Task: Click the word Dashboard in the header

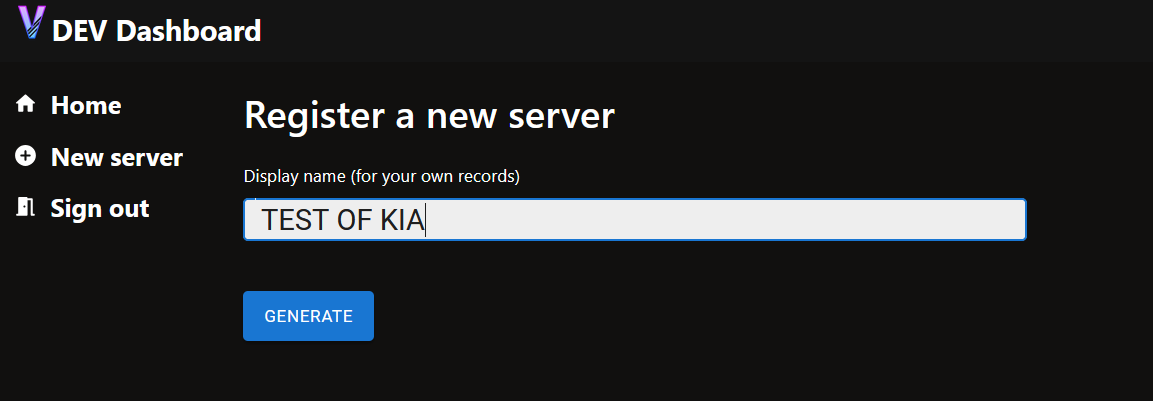Action: [x=188, y=31]
